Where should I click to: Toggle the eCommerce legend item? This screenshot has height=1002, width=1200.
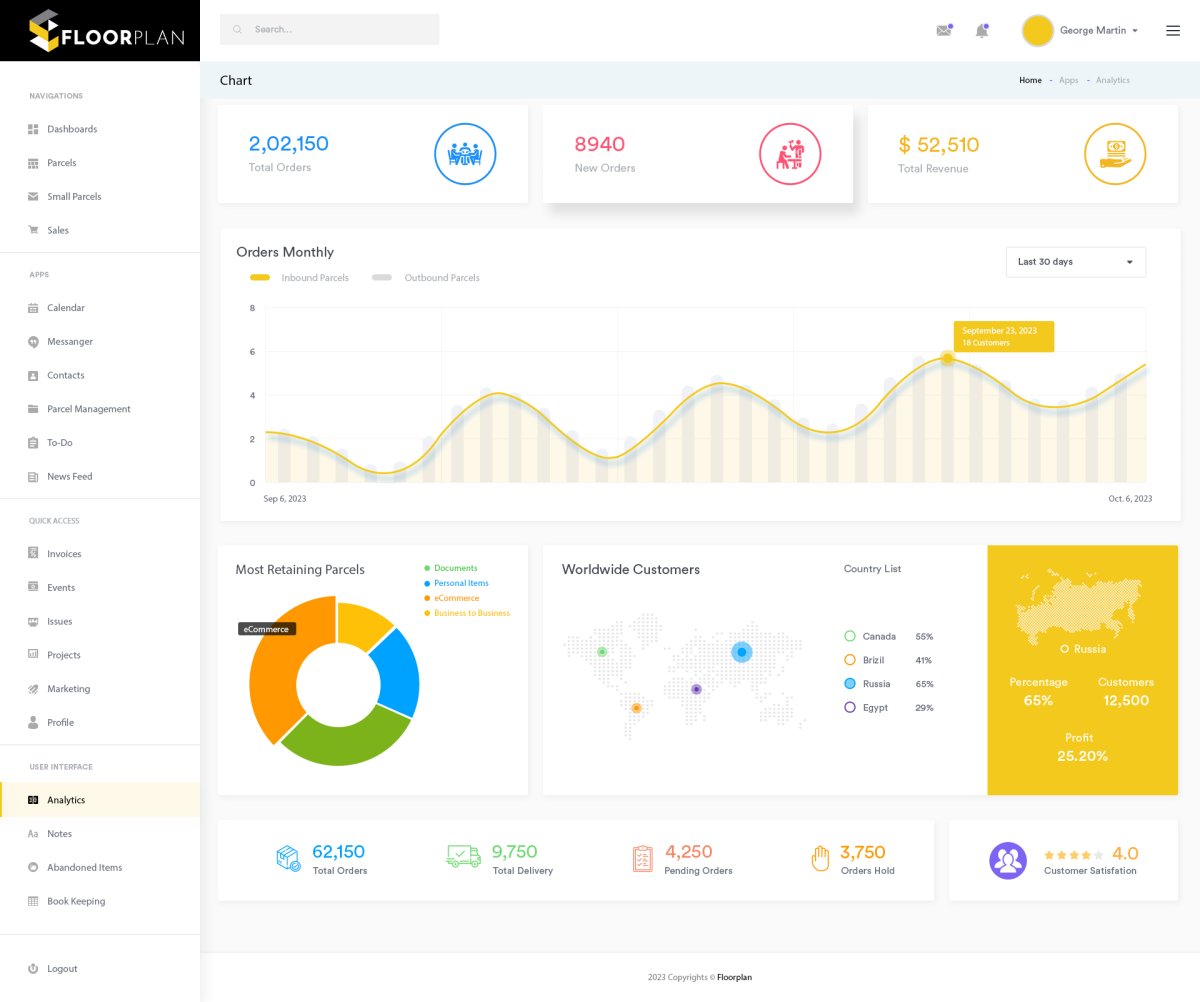pos(455,598)
